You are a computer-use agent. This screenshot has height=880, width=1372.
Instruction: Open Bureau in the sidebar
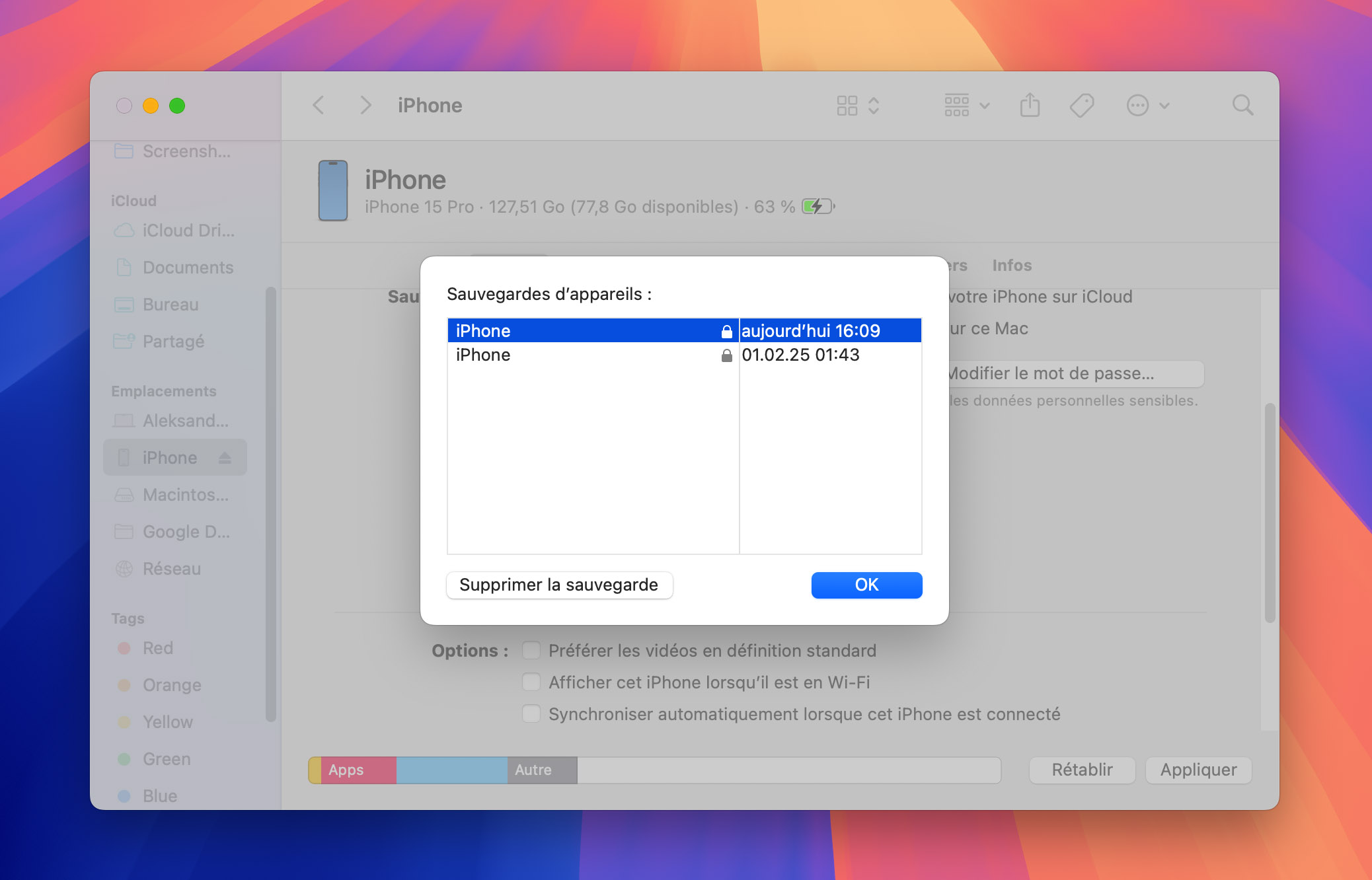click(175, 305)
